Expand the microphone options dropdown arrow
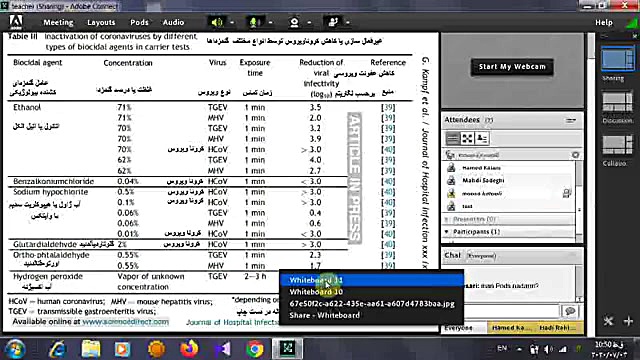This screenshot has height=360, width=640. (x=270, y=22)
